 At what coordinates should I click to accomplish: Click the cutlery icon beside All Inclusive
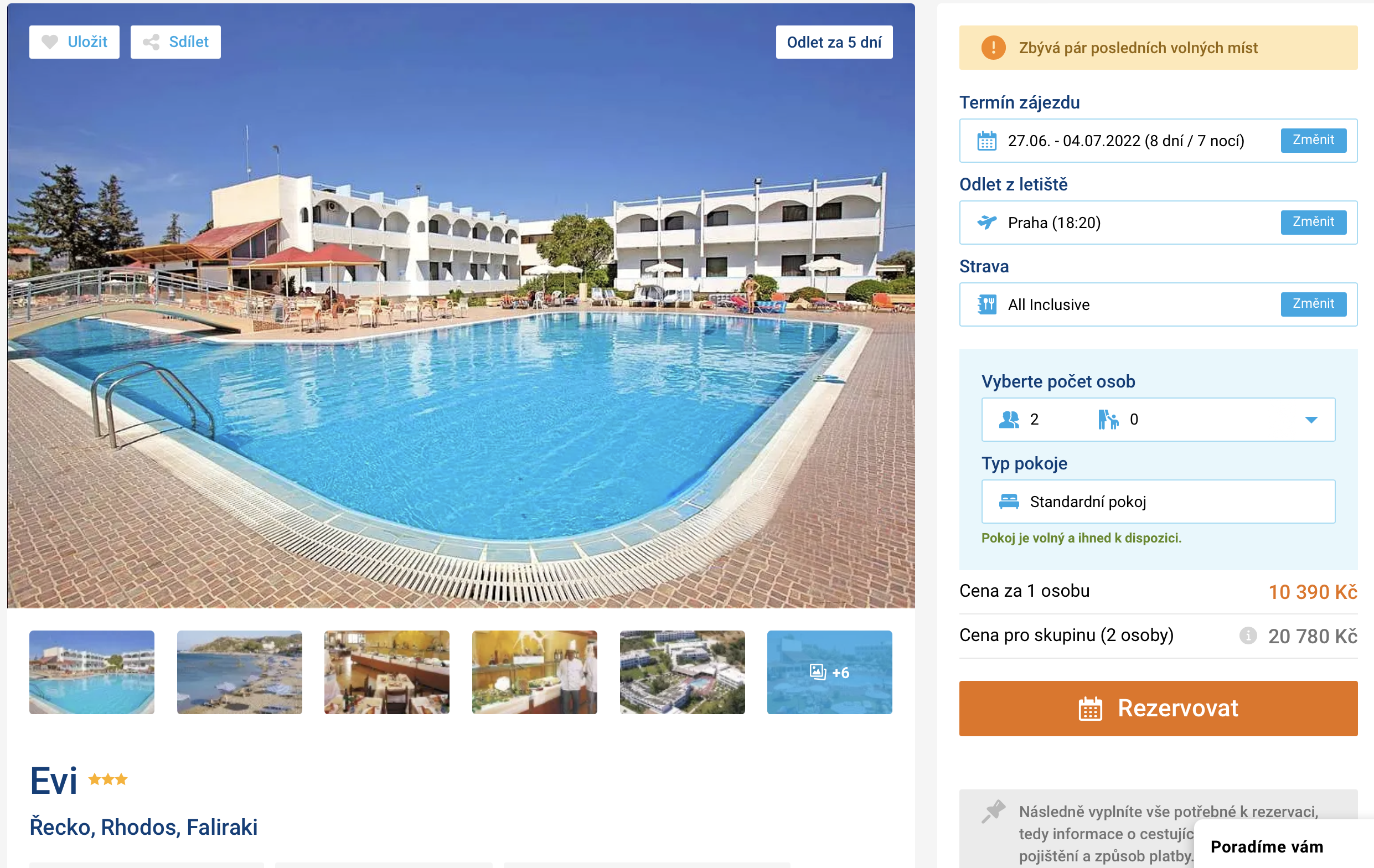click(x=986, y=304)
